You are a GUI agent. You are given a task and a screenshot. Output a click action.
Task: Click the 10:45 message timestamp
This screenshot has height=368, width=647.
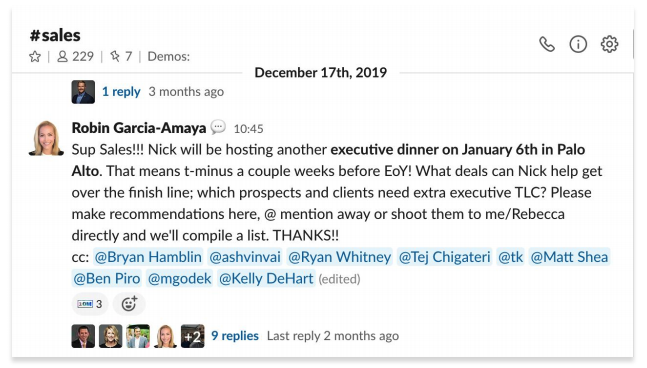248,129
